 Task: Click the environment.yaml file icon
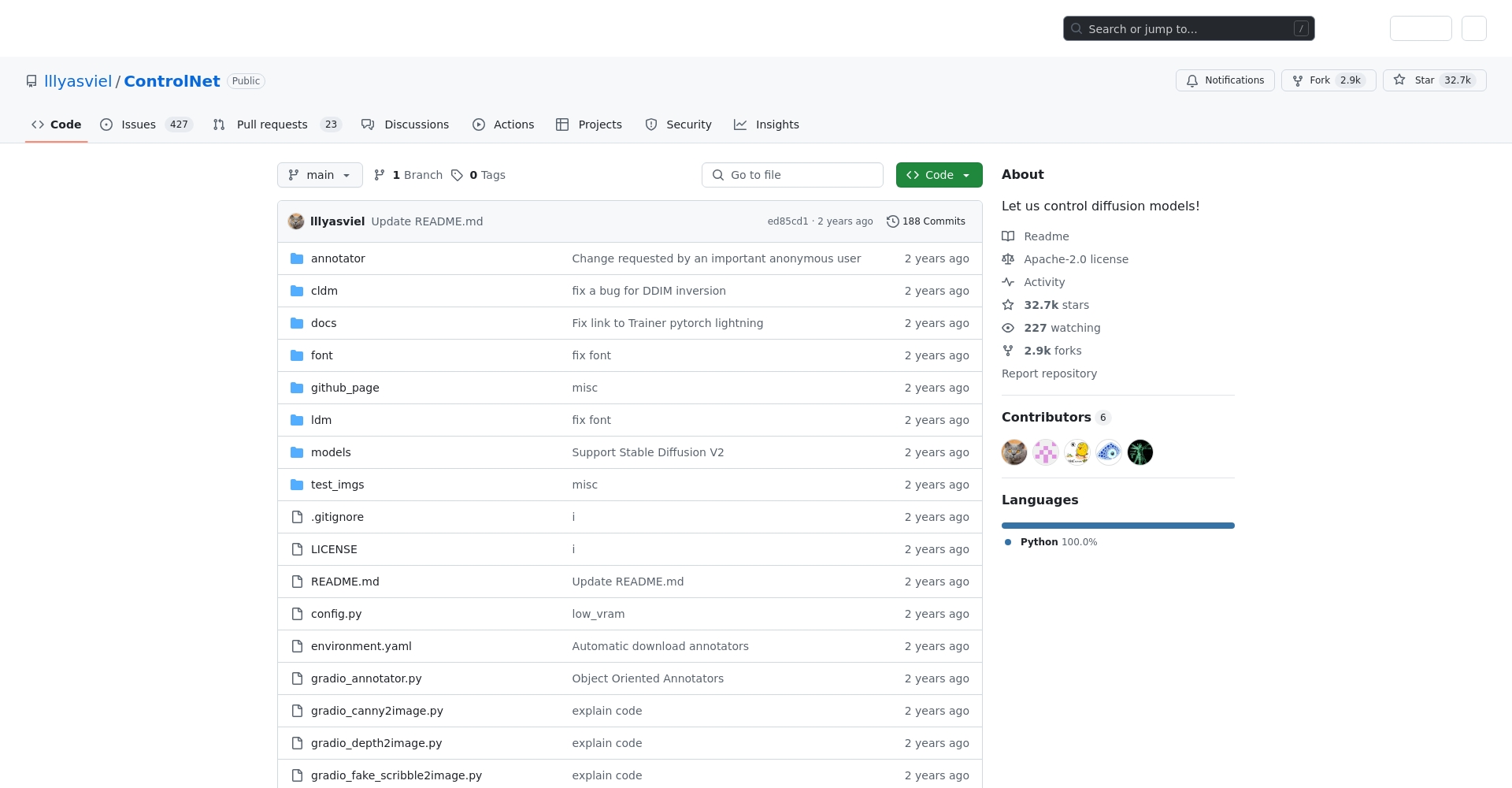297,646
